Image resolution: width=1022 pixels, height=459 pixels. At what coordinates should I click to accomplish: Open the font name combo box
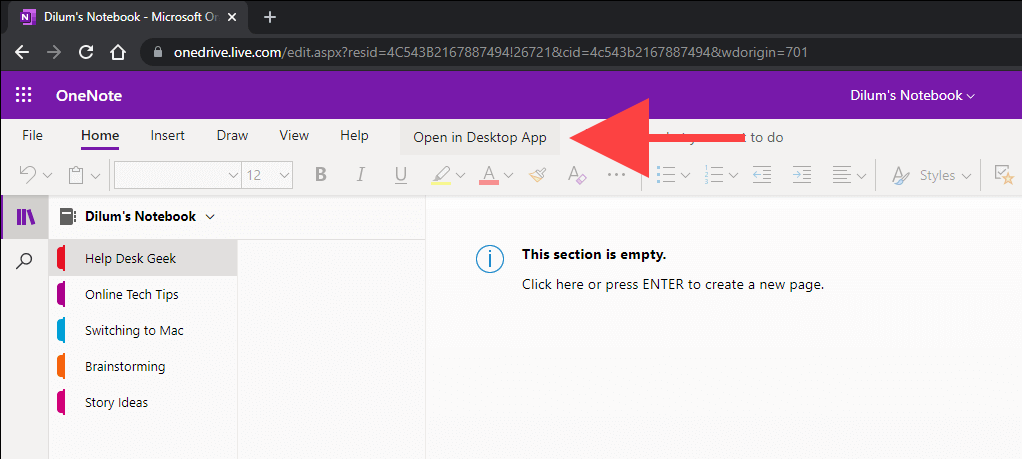(177, 175)
